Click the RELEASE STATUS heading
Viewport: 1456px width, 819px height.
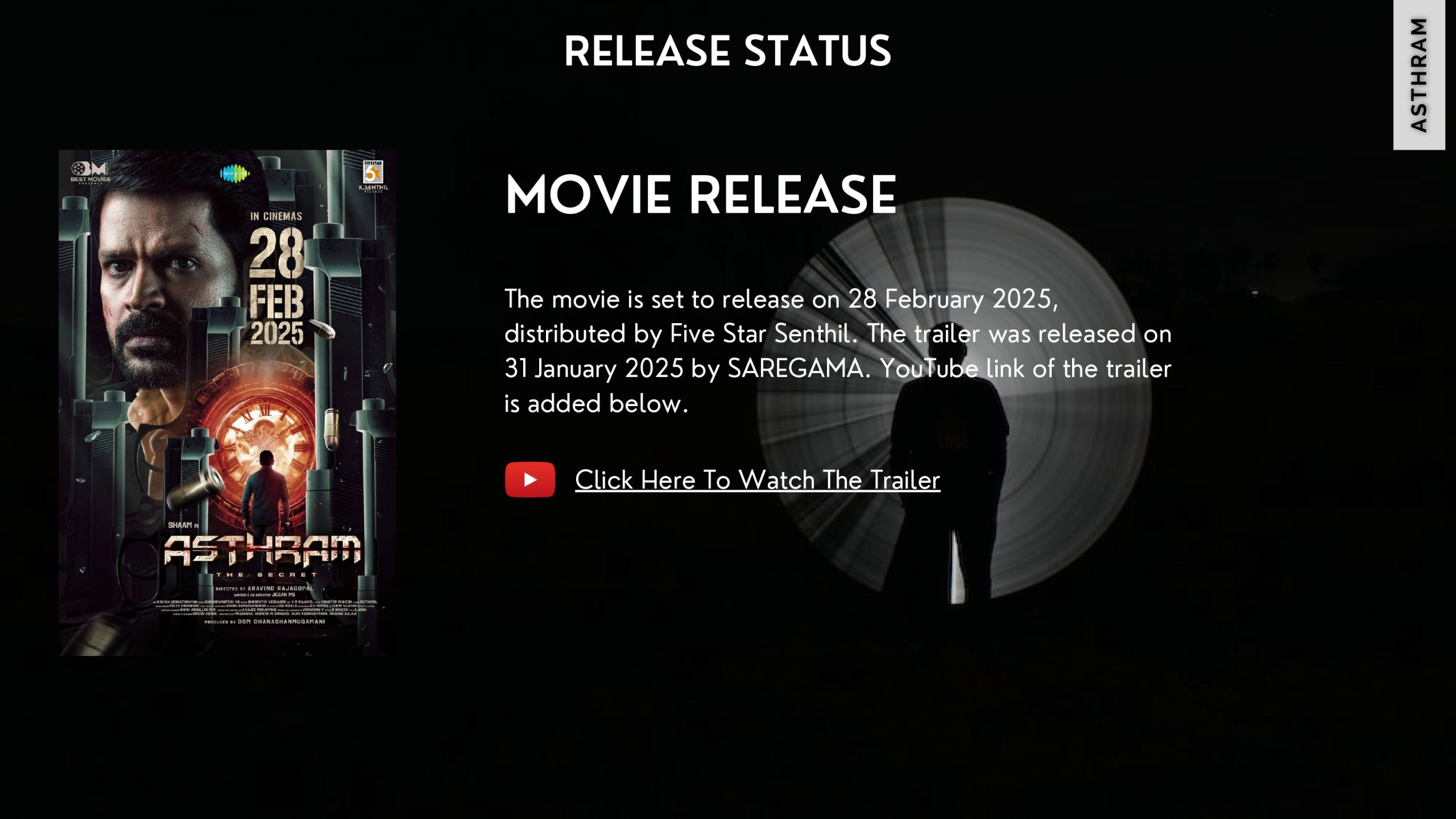pos(727,51)
